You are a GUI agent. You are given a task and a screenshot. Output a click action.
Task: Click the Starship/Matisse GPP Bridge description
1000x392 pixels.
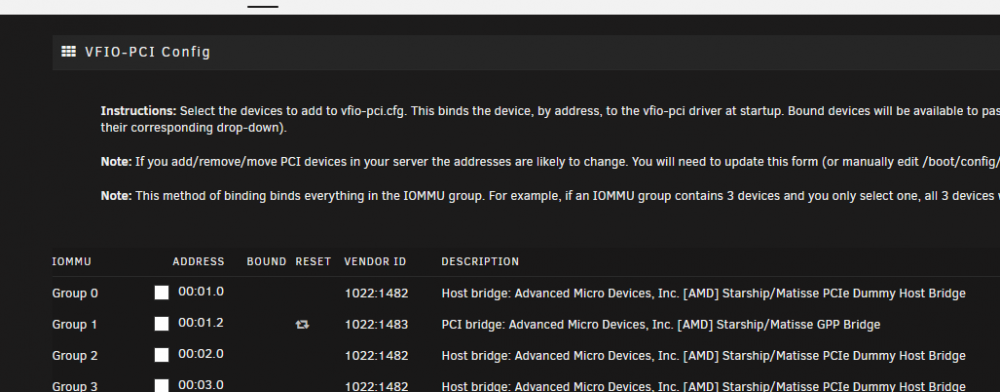pyautogui.click(x=661, y=324)
